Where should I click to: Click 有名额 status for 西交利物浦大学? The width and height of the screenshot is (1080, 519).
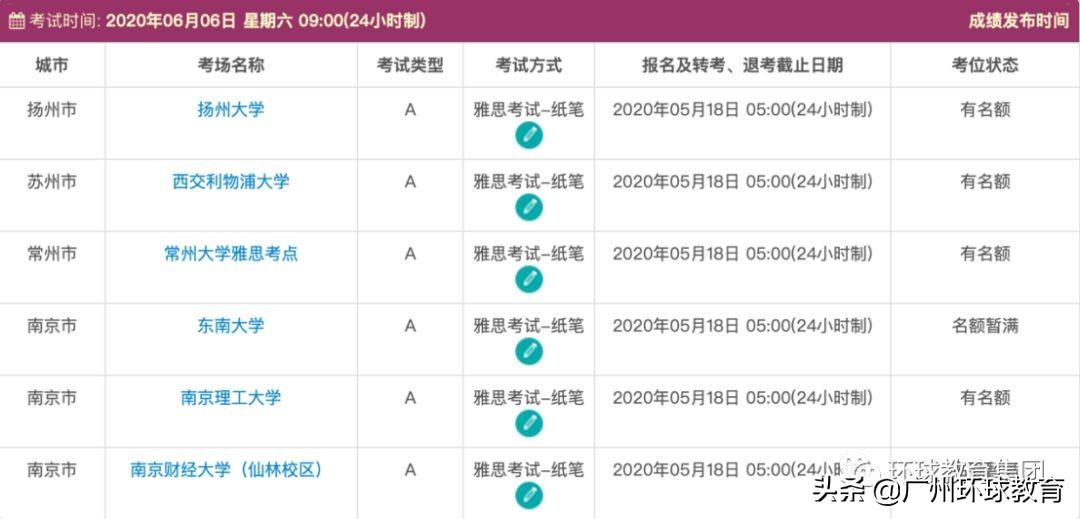(985, 182)
